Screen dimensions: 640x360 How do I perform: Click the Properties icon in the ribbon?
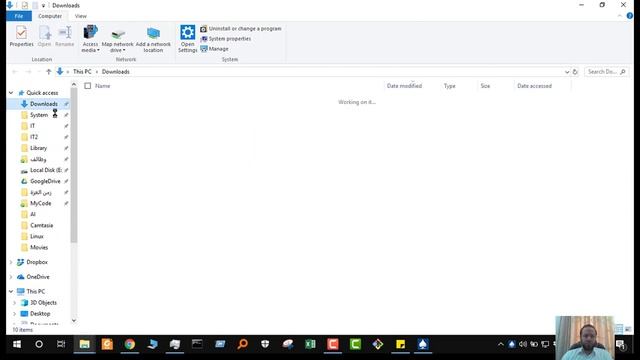(x=21, y=33)
